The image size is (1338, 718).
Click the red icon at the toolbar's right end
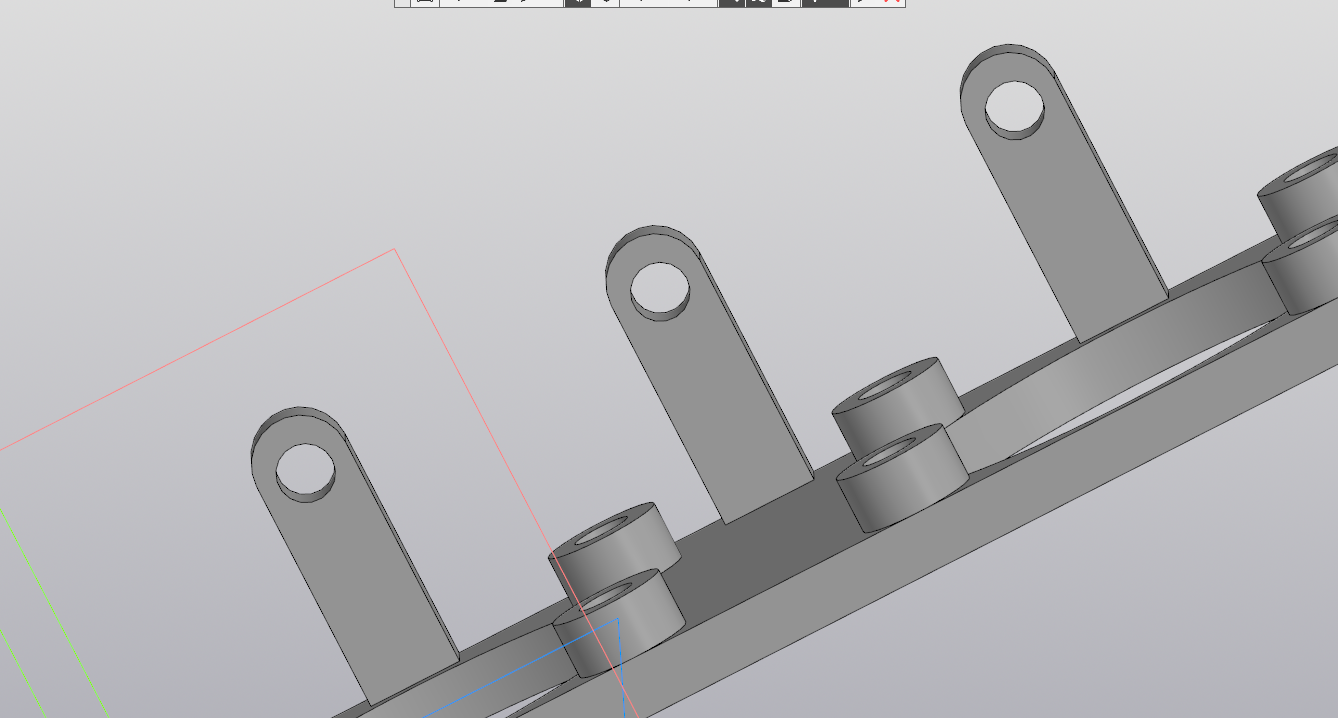890,2
